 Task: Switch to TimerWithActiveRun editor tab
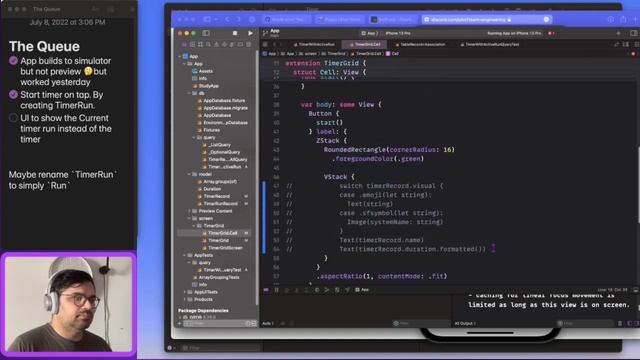[x=314, y=44]
